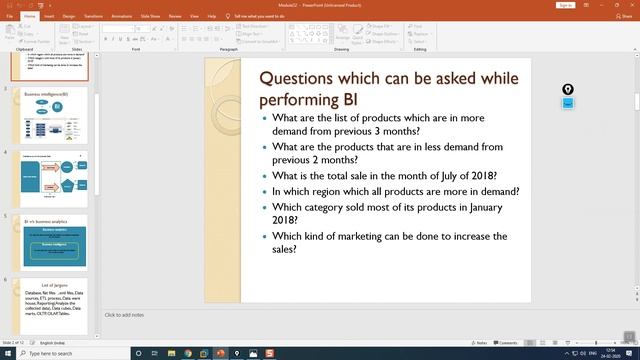Viewport: 640px width, 360px height.
Task: Start Slide Show from status bar icon
Action: (568, 343)
